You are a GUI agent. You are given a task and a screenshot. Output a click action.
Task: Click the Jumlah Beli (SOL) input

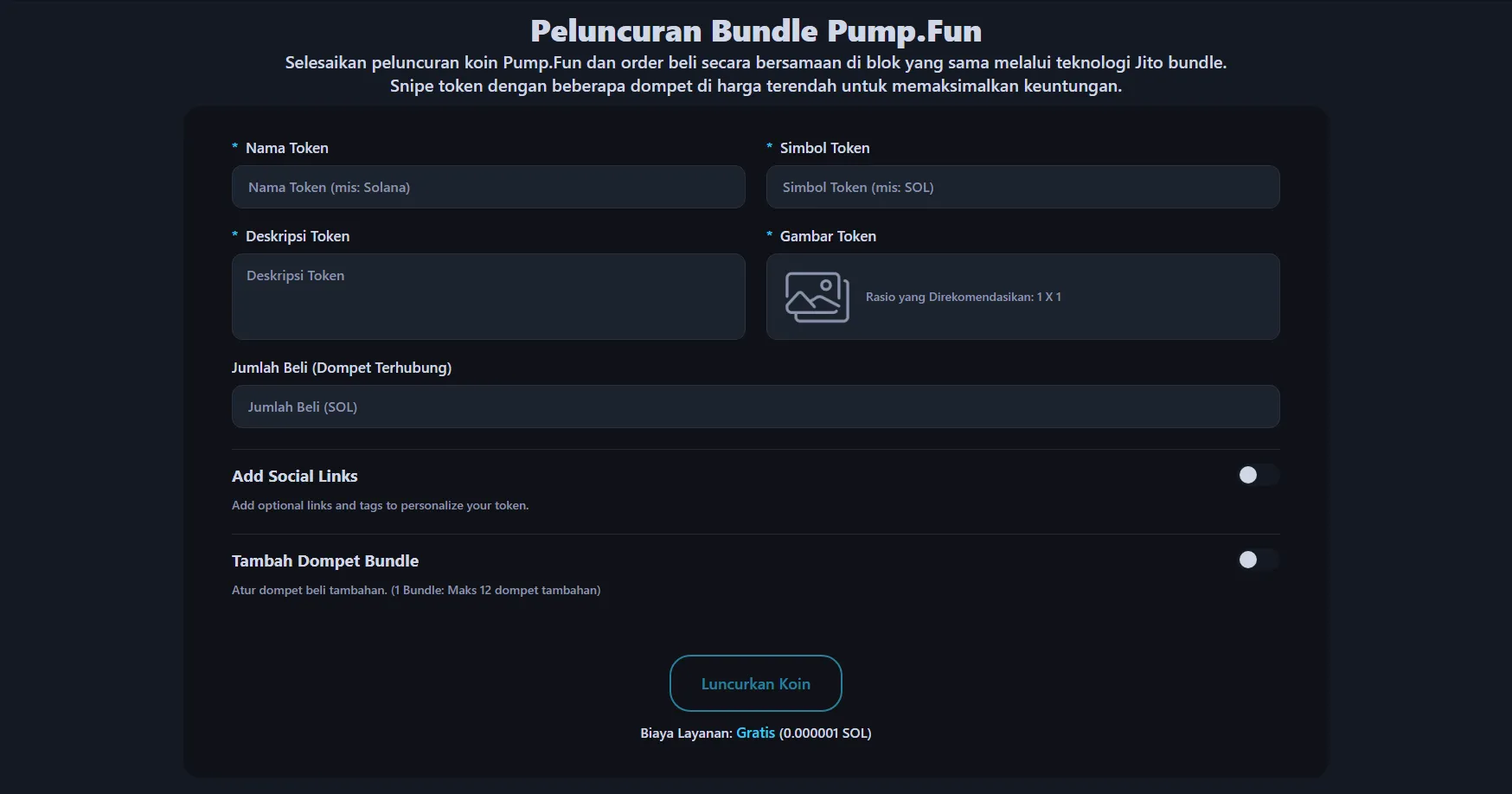coord(755,407)
